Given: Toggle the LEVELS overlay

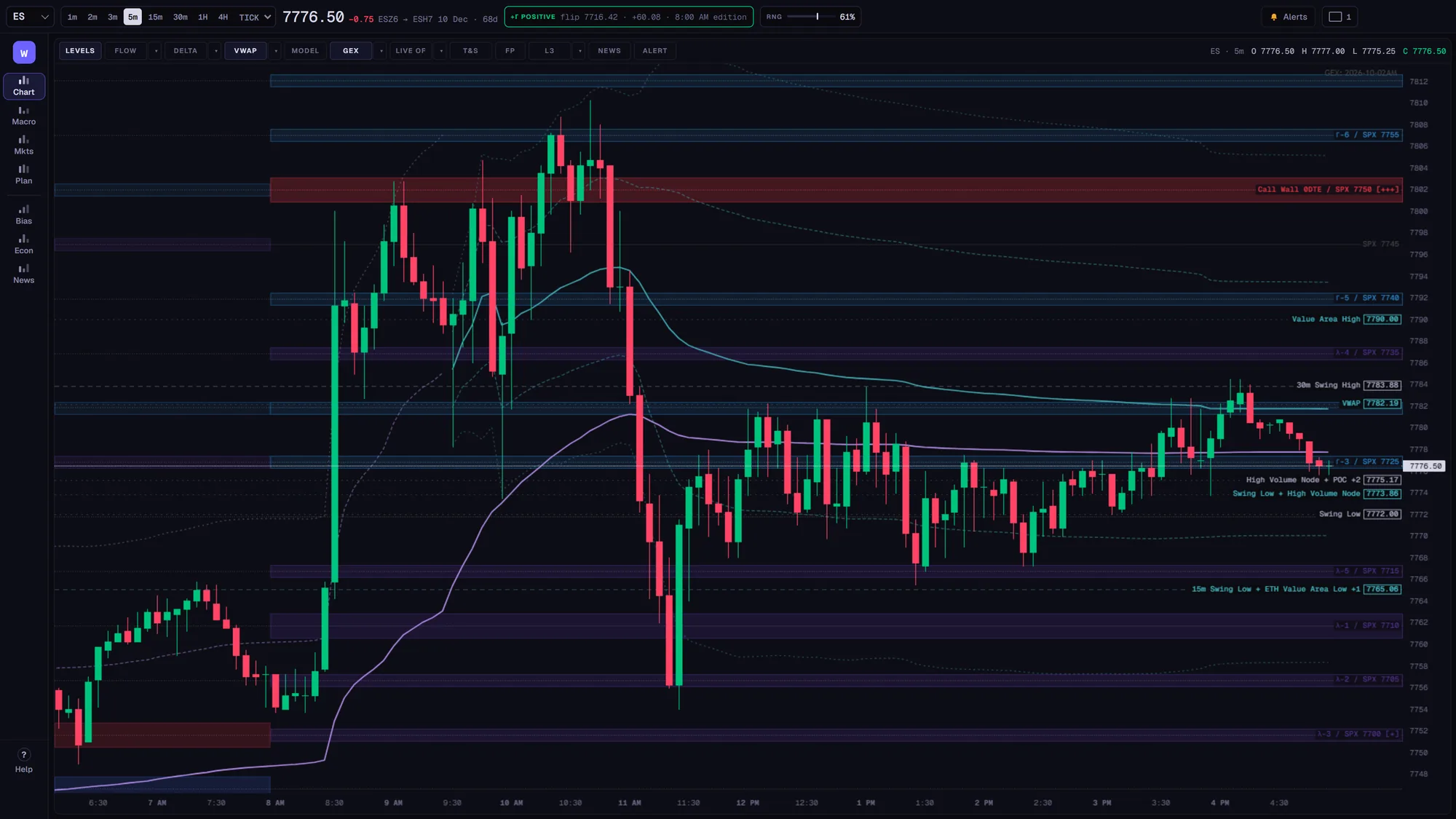Looking at the screenshot, I should pos(80,51).
